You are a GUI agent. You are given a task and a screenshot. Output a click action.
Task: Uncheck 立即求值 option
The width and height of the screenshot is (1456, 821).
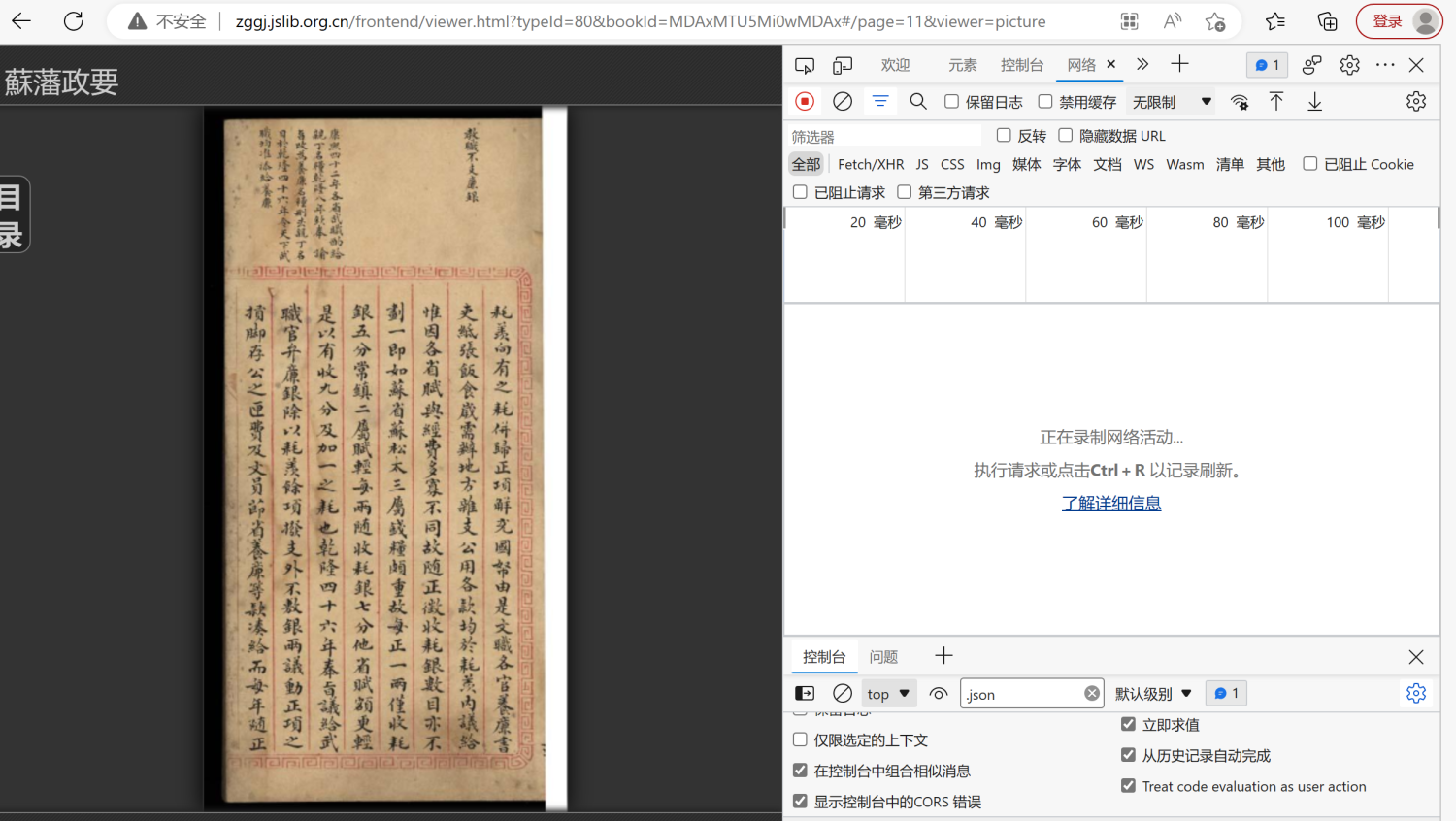tap(1128, 724)
